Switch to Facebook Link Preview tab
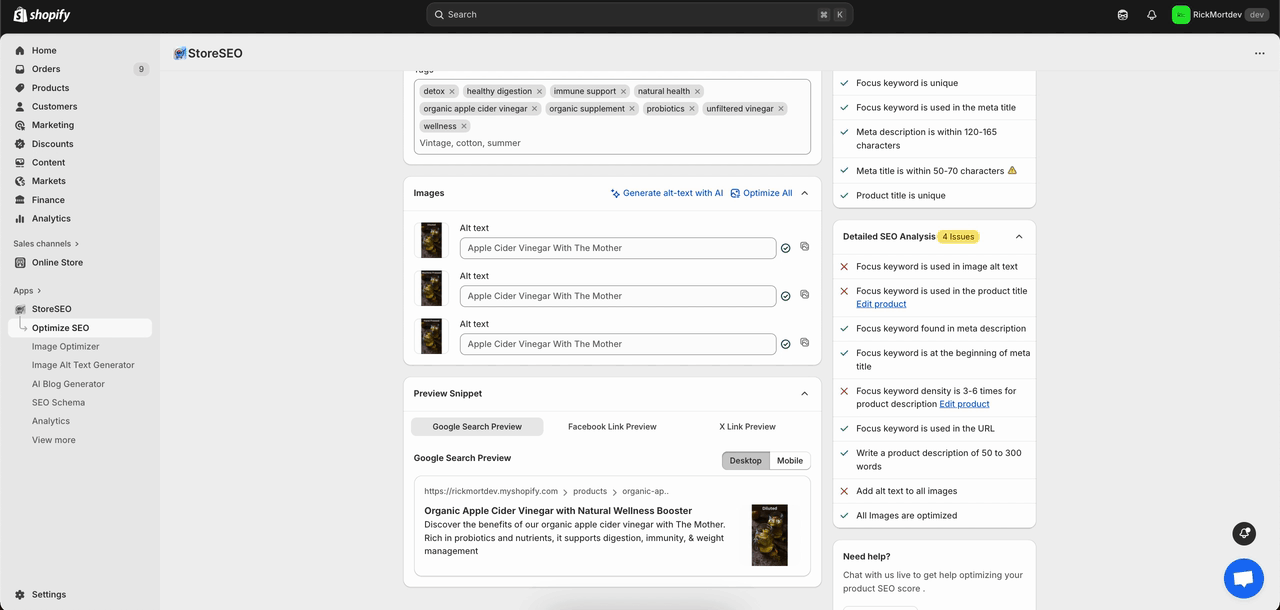 click(612, 427)
